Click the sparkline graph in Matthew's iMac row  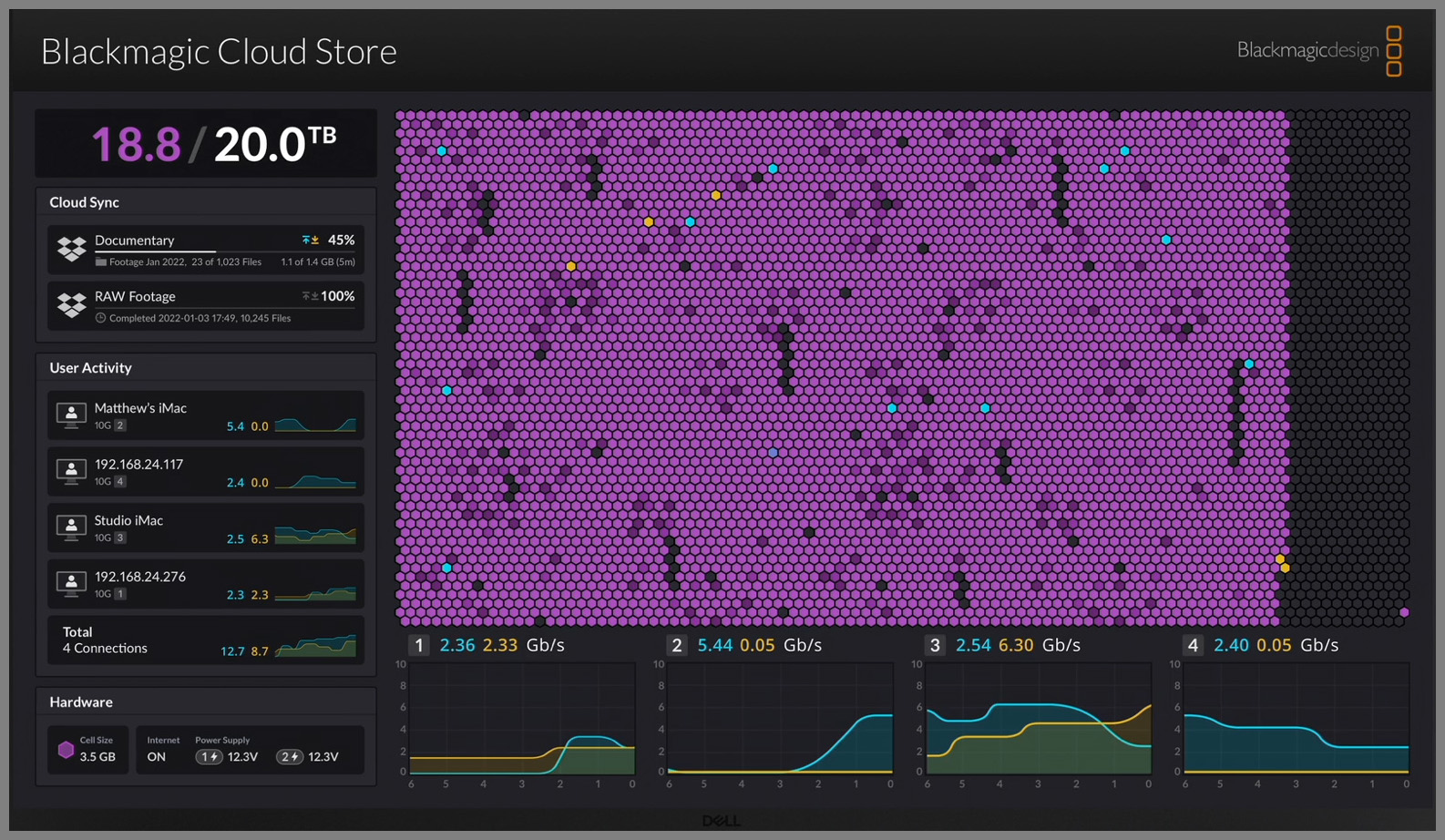coord(315,424)
